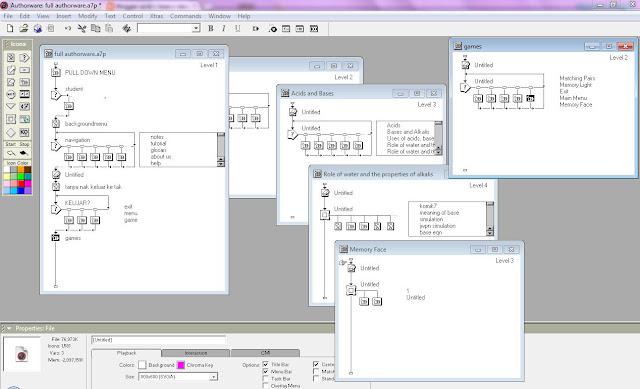Select the games map icon on flowline
The width and height of the screenshot is (640, 389).
(x=56, y=238)
